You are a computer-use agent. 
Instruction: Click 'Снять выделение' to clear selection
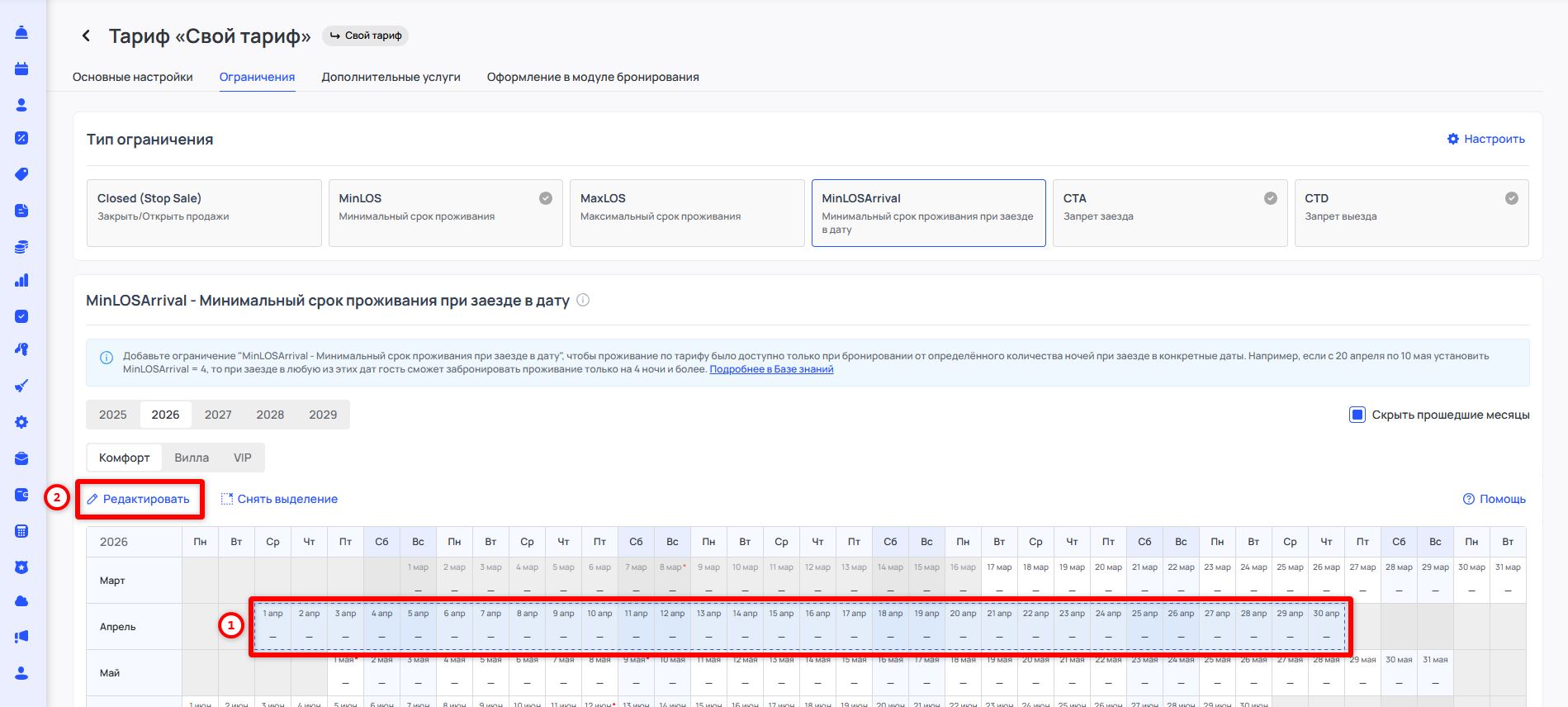click(279, 499)
